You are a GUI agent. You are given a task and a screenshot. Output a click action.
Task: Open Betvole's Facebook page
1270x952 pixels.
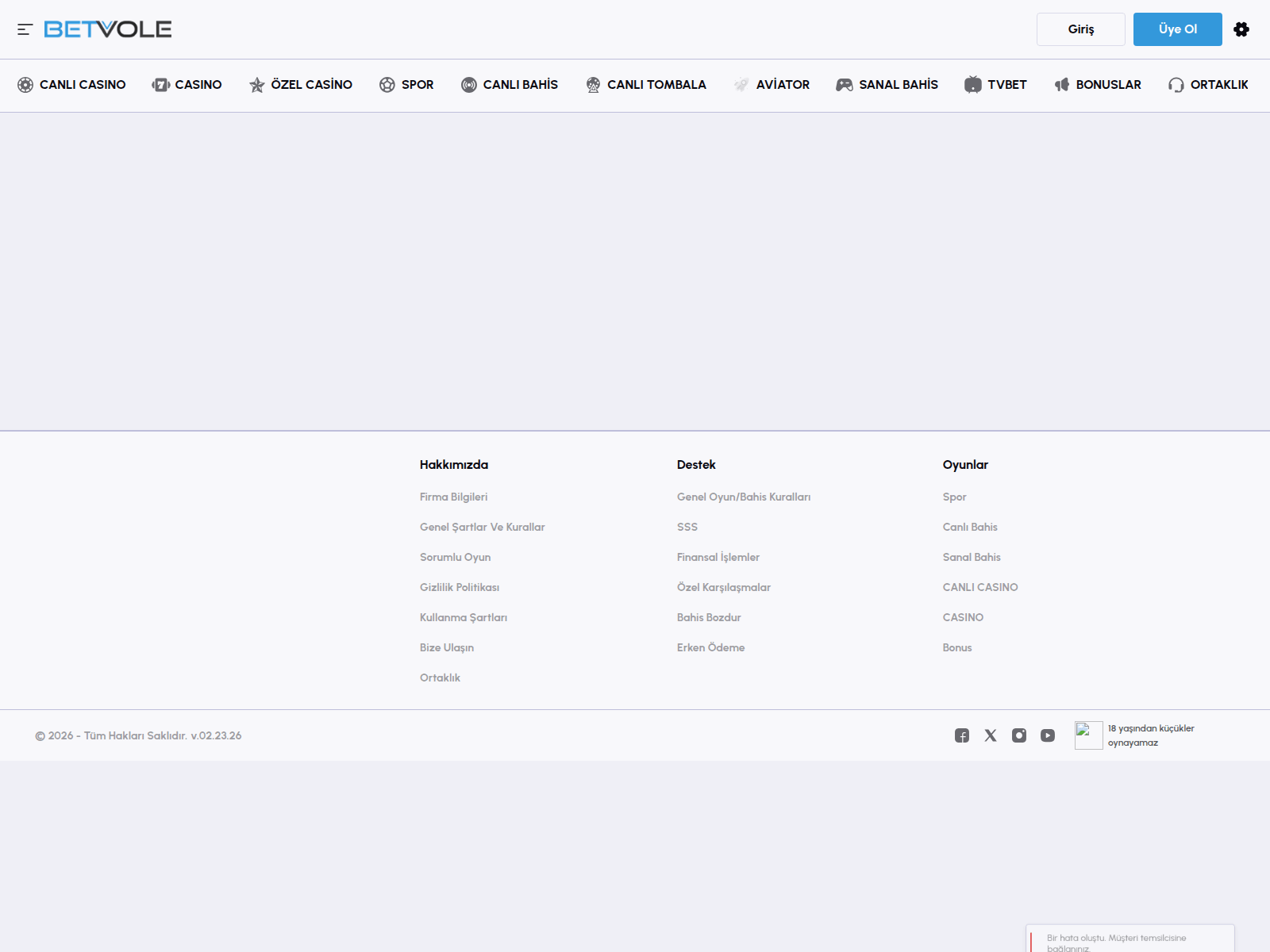[x=963, y=735]
